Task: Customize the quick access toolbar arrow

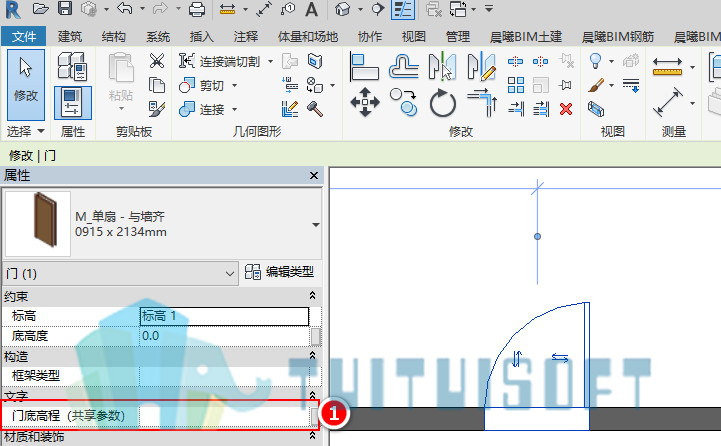Action: (x=489, y=9)
